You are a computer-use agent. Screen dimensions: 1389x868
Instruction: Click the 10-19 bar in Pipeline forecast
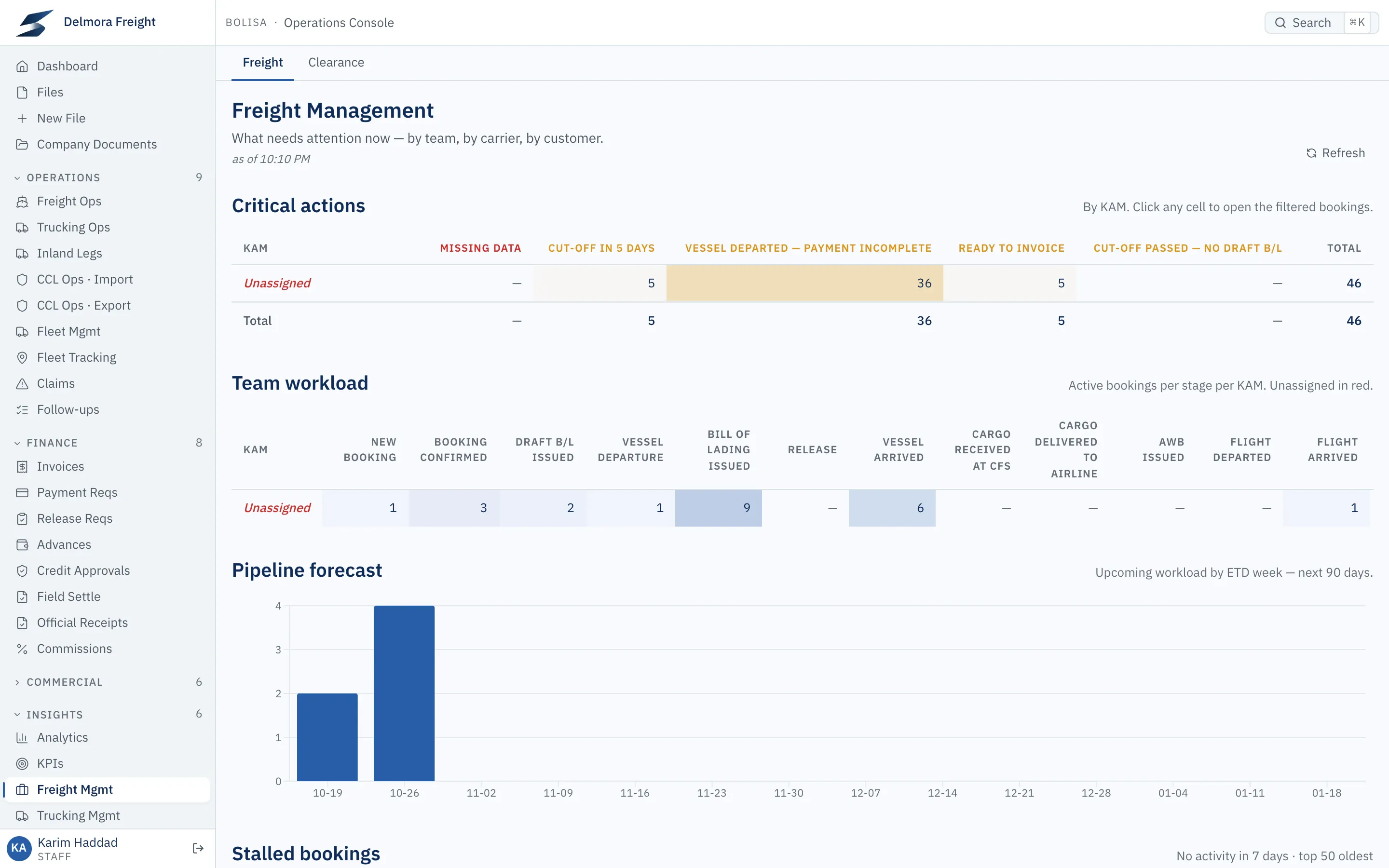(327, 737)
